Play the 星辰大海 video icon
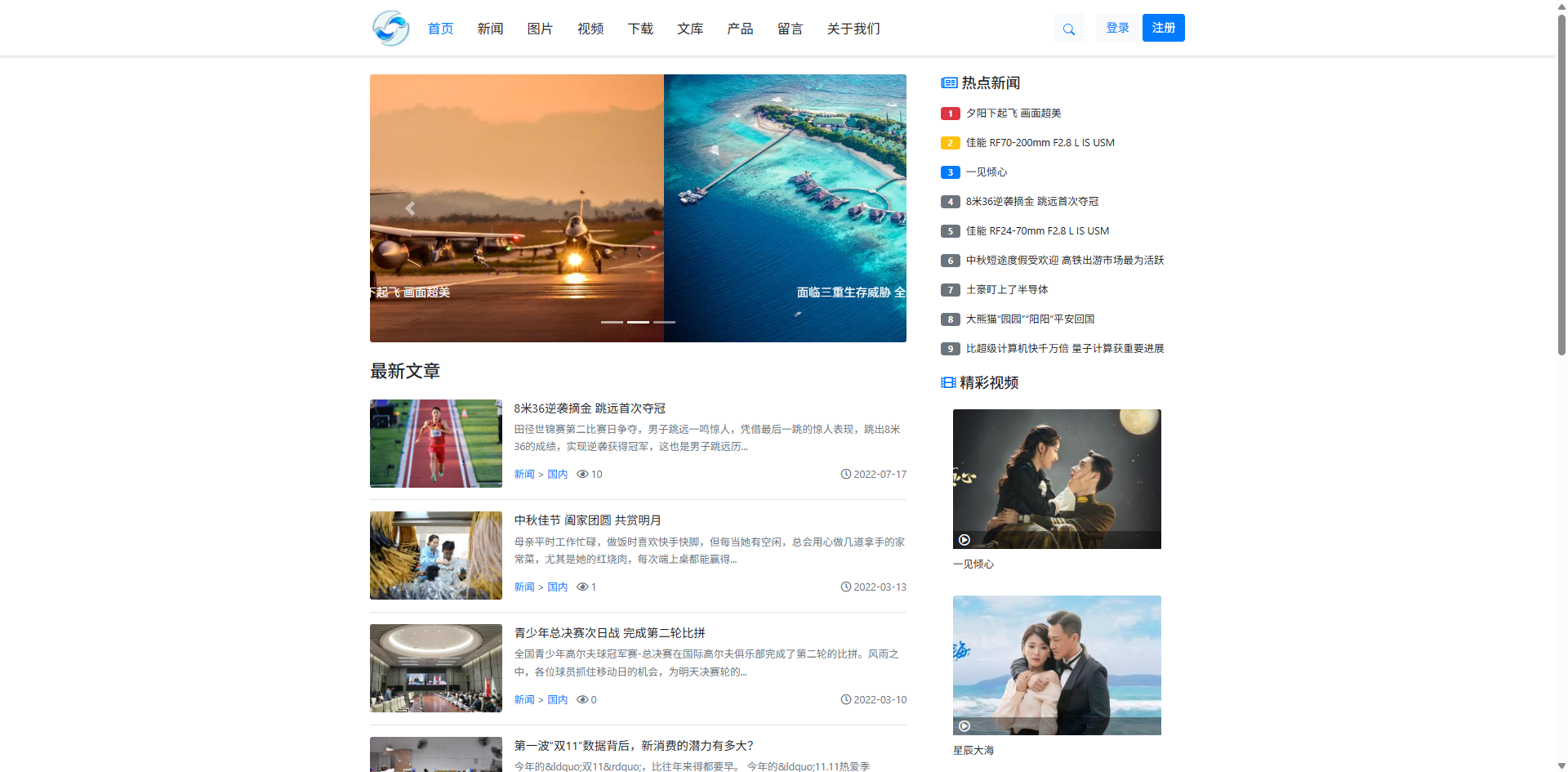Viewport: 1568px width, 772px height. click(964, 726)
